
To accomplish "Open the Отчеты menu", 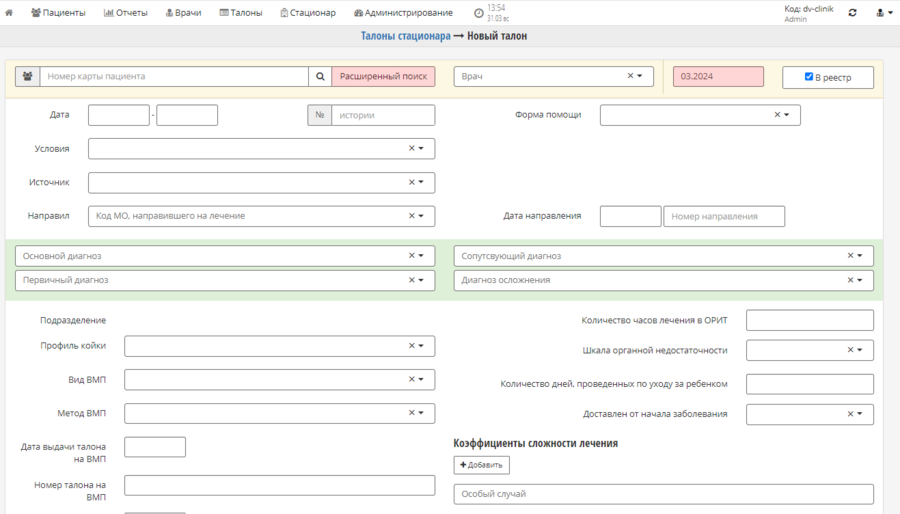I will [x=125, y=13].
